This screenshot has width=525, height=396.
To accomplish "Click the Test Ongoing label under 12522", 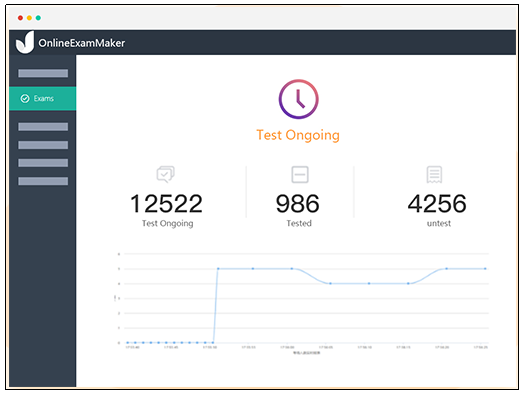I will [x=167, y=224].
